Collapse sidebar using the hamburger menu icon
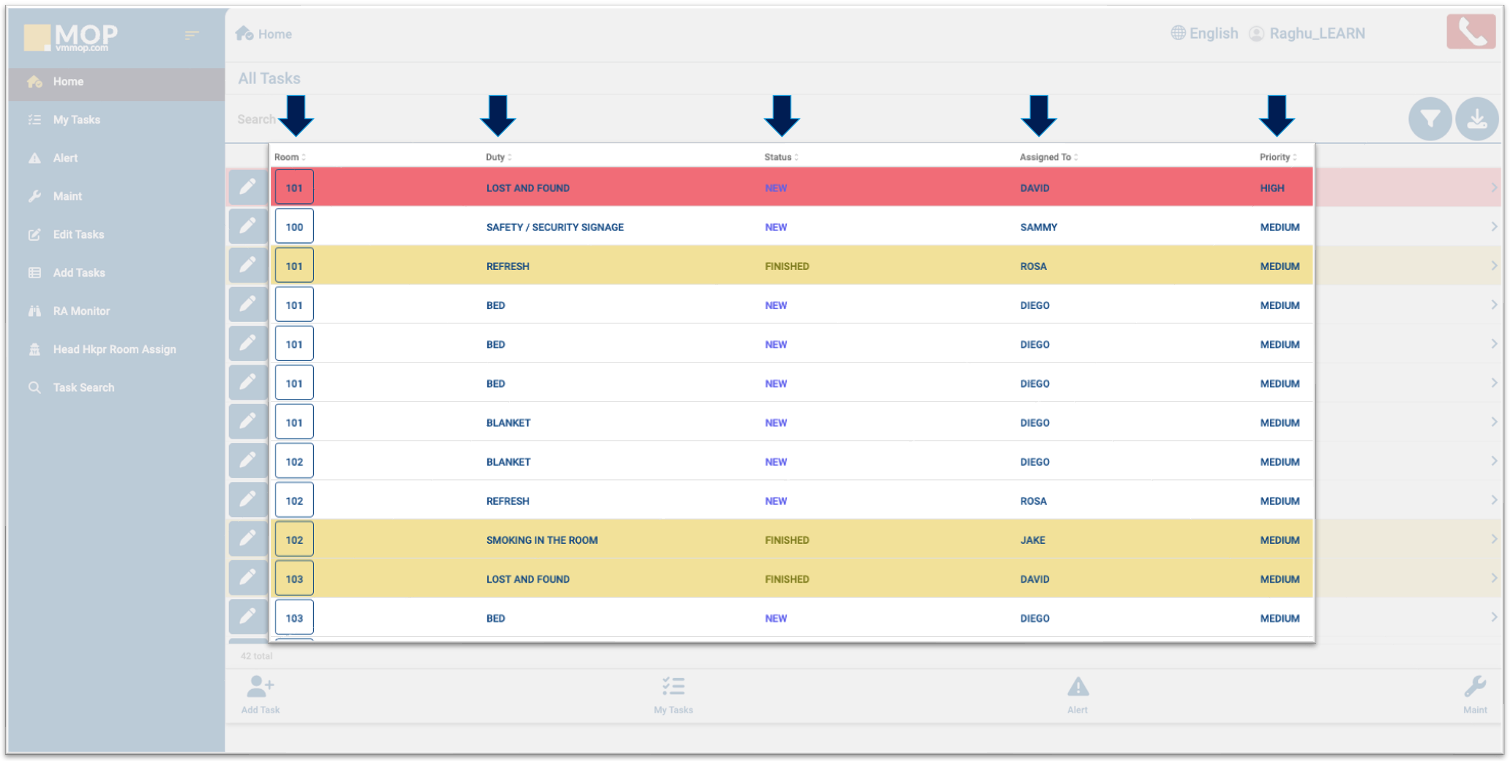Image resolution: width=1510 pixels, height=761 pixels. 192,36
